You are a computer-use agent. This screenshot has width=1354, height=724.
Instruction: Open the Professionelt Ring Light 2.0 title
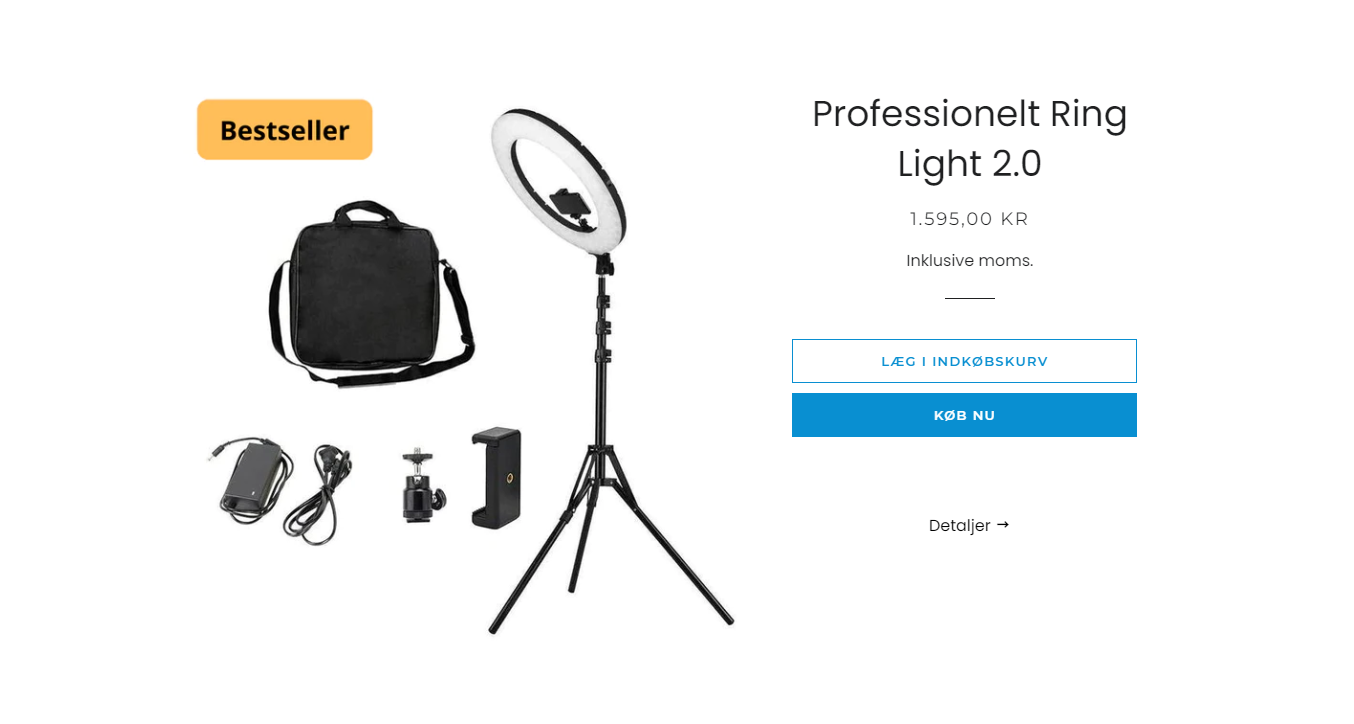click(x=969, y=138)
